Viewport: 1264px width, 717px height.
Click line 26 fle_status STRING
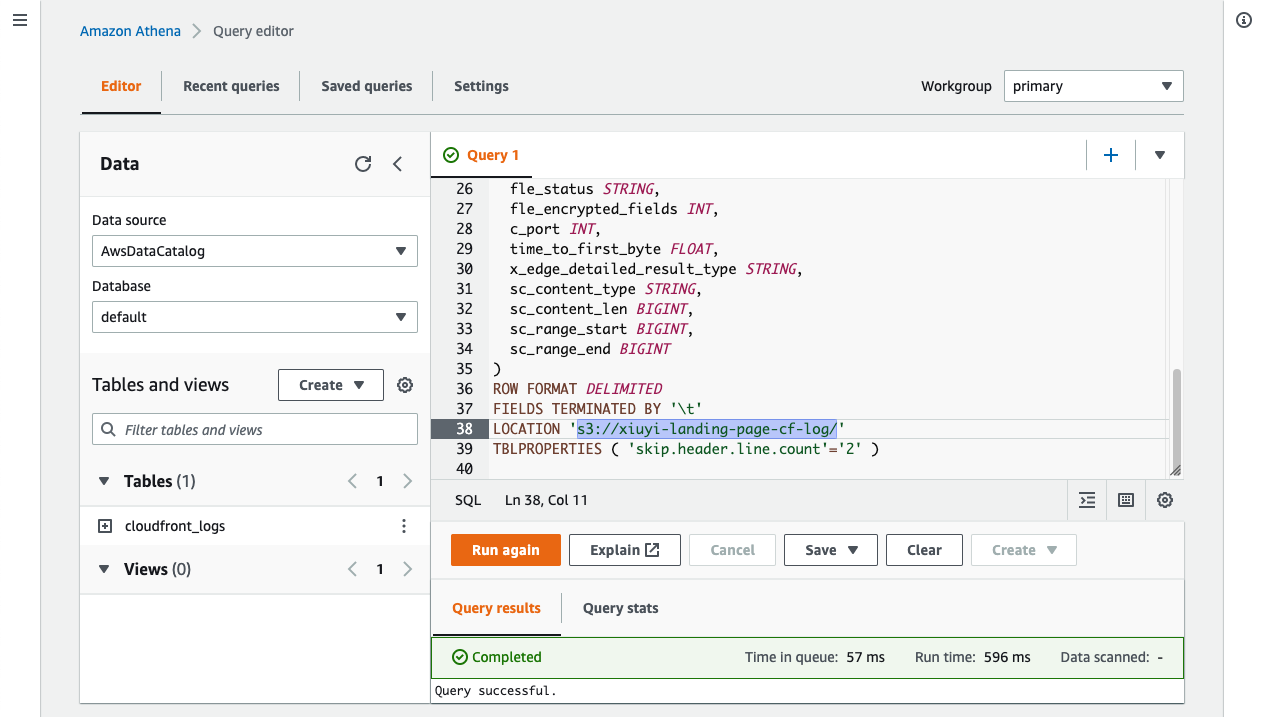[584, 189]
